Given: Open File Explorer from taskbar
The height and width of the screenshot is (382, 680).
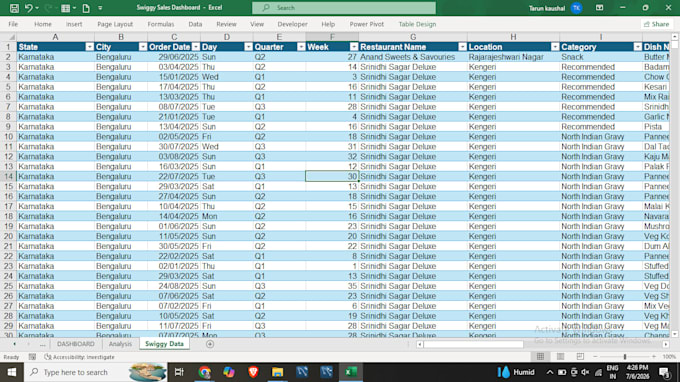Looking at the screenshot, I should [x=278, y=372].
